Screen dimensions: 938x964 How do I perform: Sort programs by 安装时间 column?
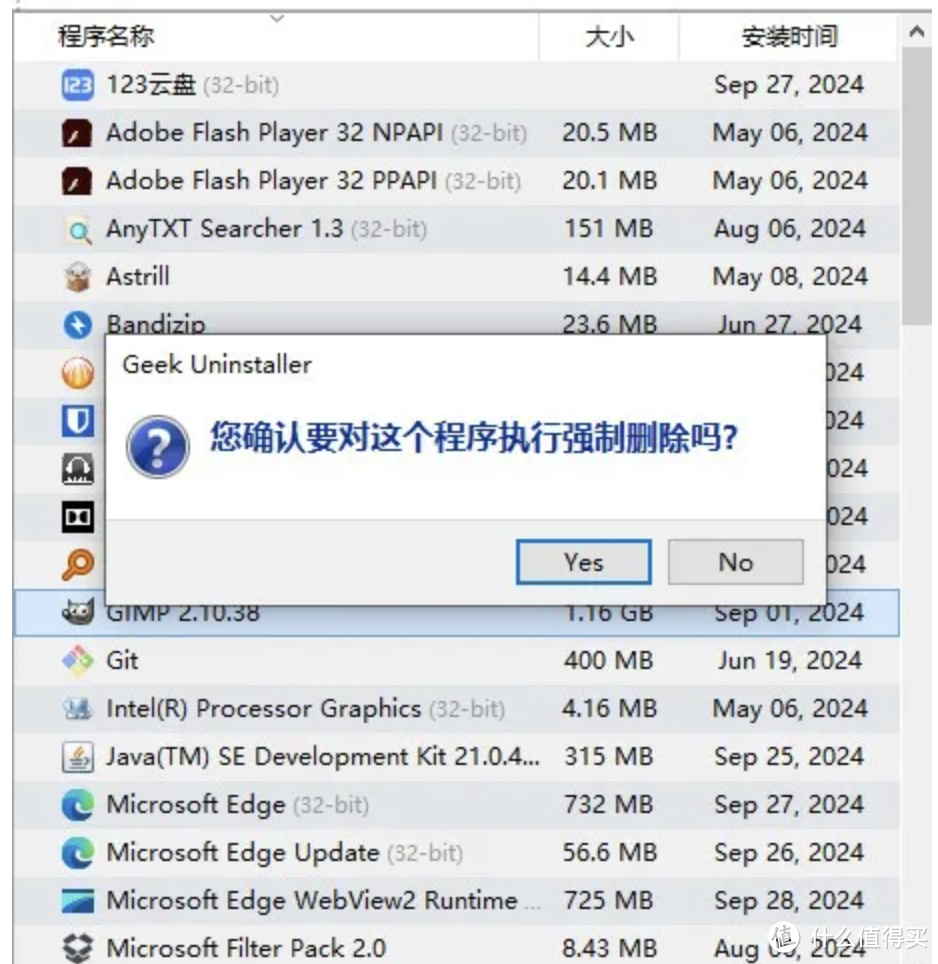click(789, 37)
